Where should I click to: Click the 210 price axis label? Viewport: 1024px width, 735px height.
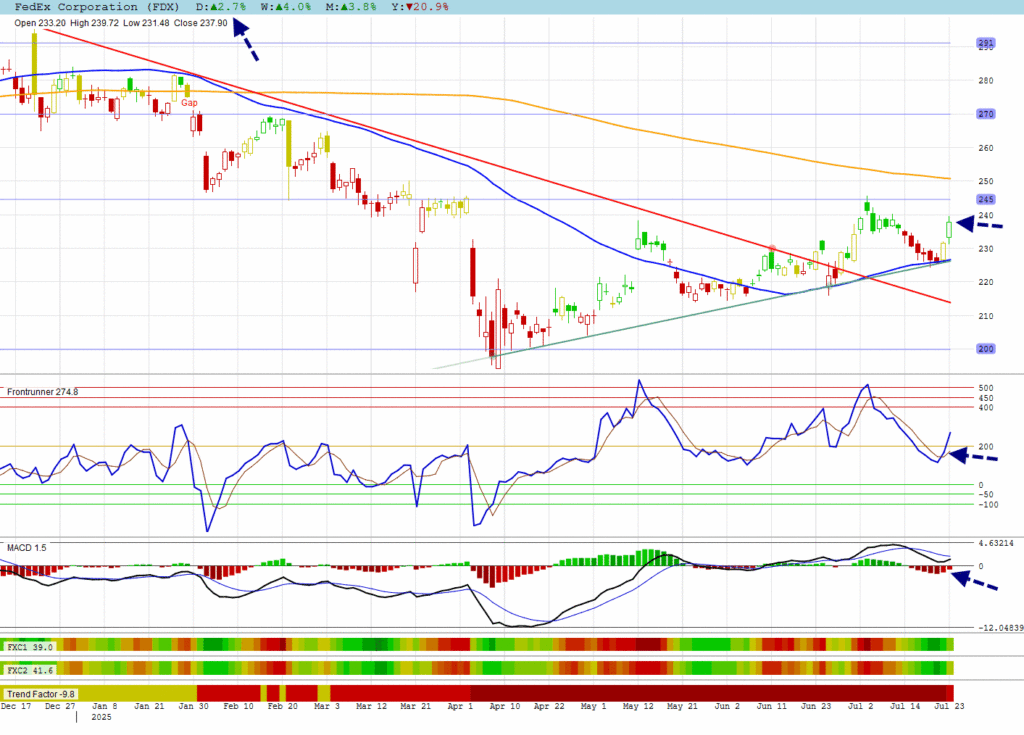coord(985,316)
